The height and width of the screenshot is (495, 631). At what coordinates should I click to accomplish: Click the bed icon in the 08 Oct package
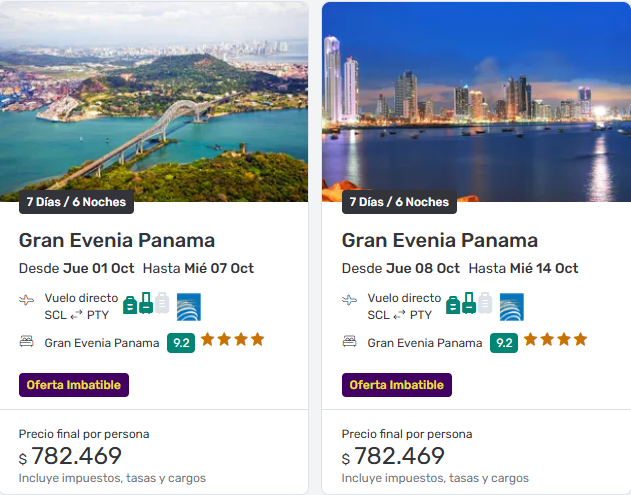click(x=350, y=342)
